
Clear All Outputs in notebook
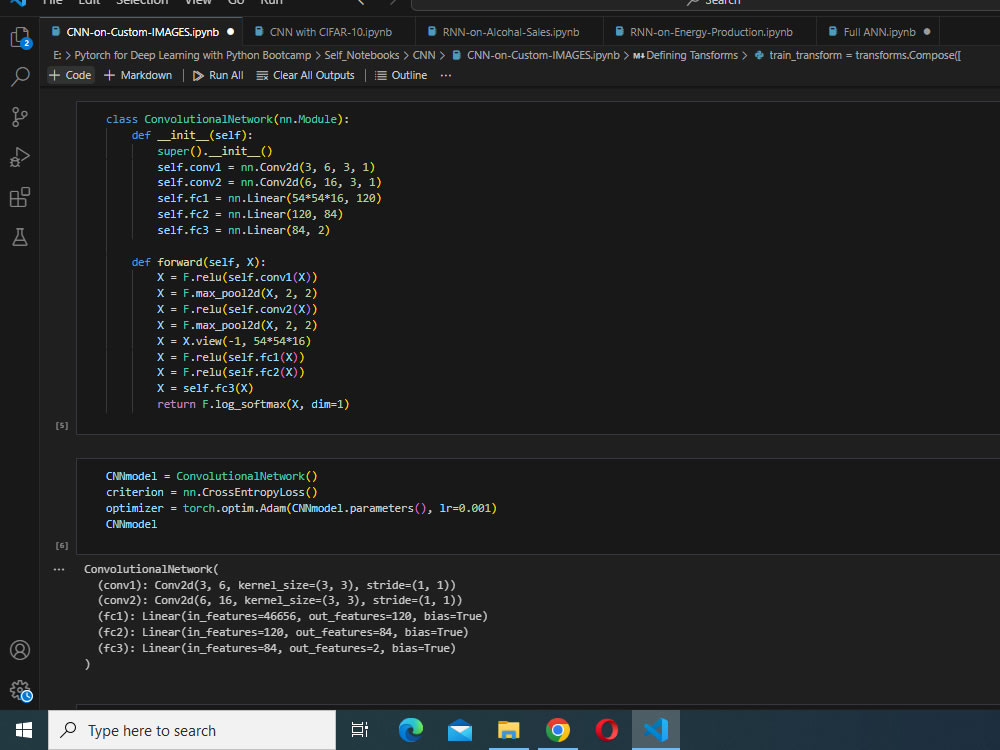click(305, 75)
